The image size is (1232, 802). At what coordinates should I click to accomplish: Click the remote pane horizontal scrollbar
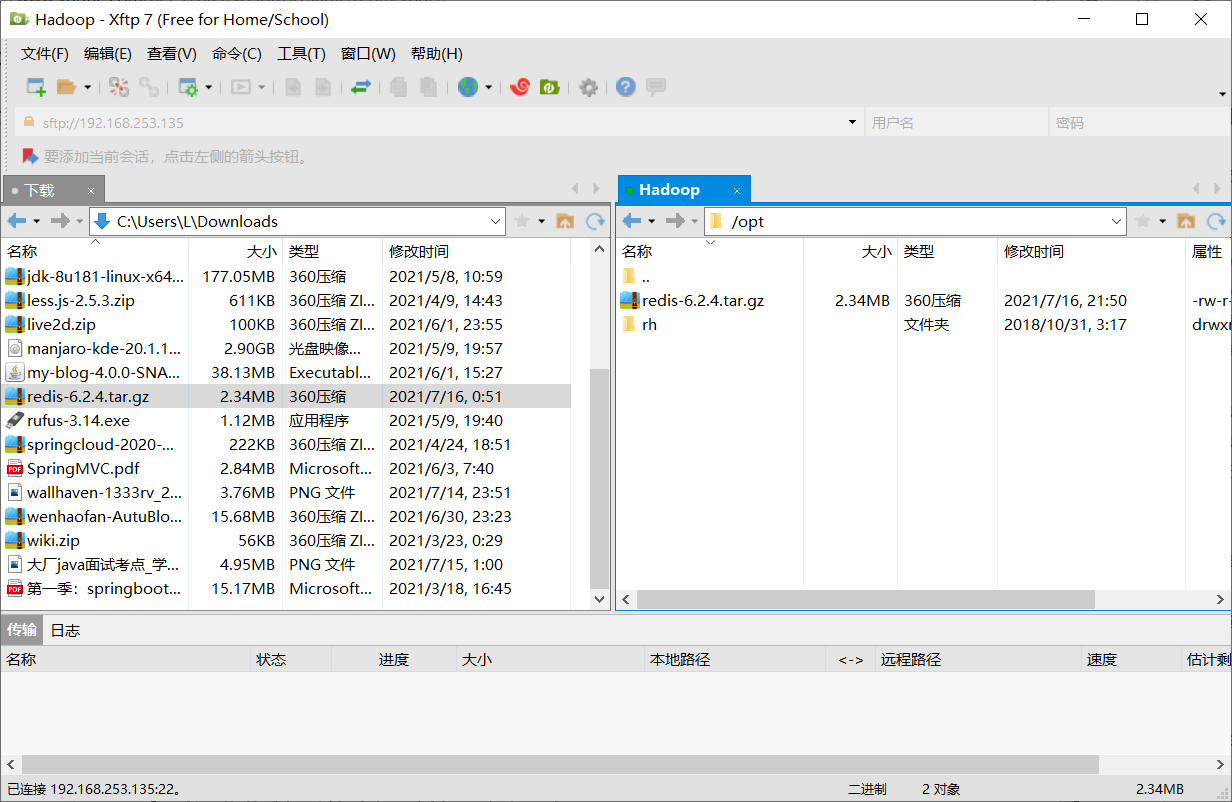[x=866, y=599]
